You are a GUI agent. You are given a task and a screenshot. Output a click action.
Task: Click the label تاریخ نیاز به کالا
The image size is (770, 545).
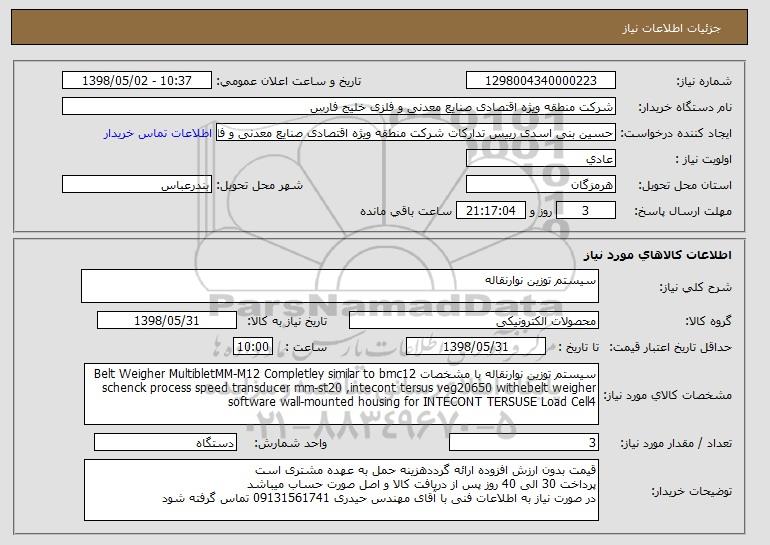coord(287,322)
